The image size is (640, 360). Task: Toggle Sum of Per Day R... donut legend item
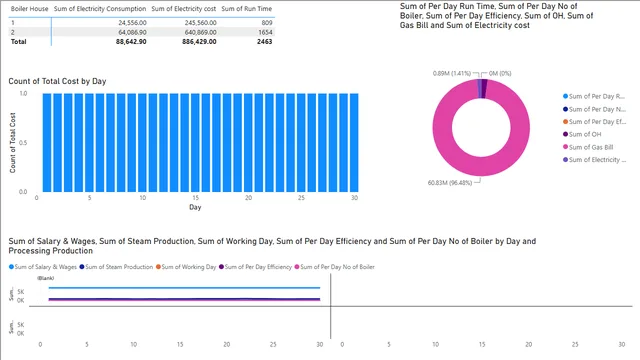click(x=594, y=96)
